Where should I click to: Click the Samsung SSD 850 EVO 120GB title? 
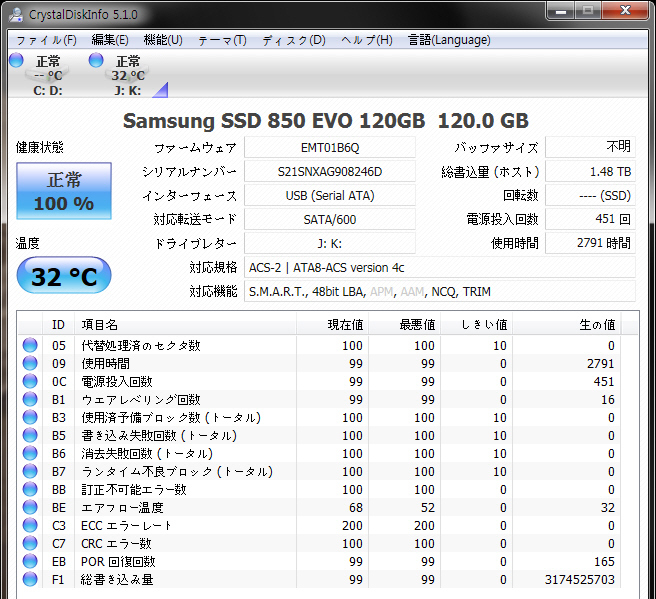pos(326,121)
